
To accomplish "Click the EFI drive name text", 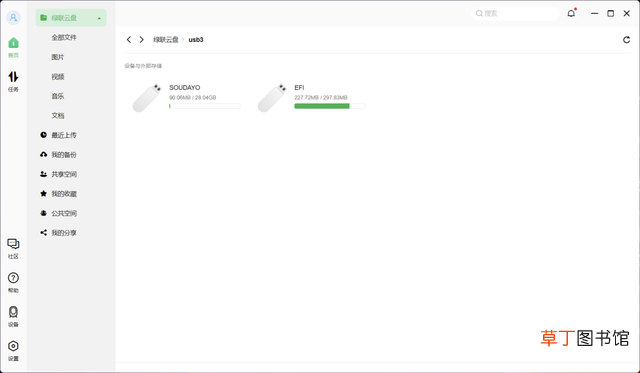I will point(299,87).
